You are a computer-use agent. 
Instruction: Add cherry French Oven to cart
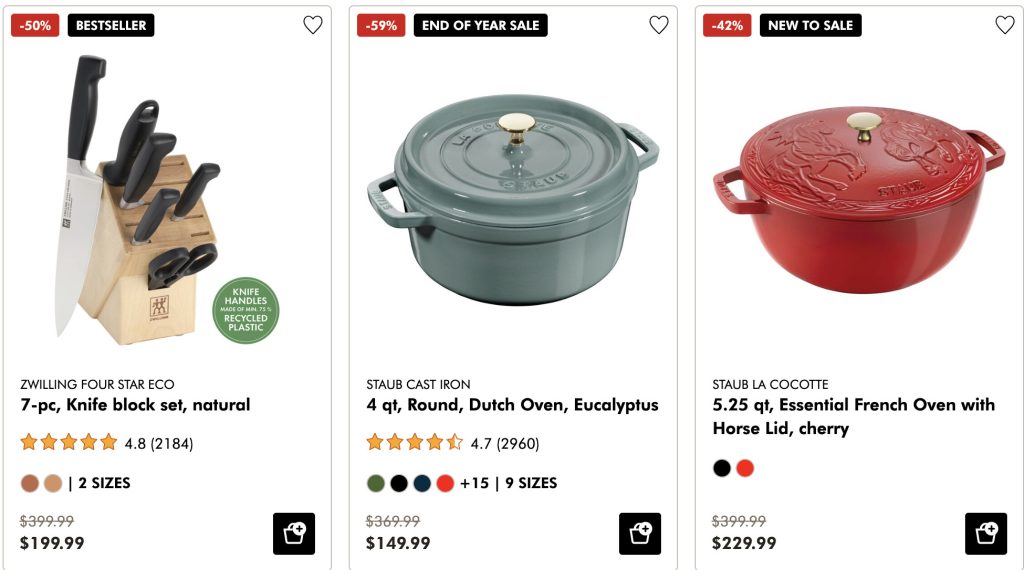point(986,534)
